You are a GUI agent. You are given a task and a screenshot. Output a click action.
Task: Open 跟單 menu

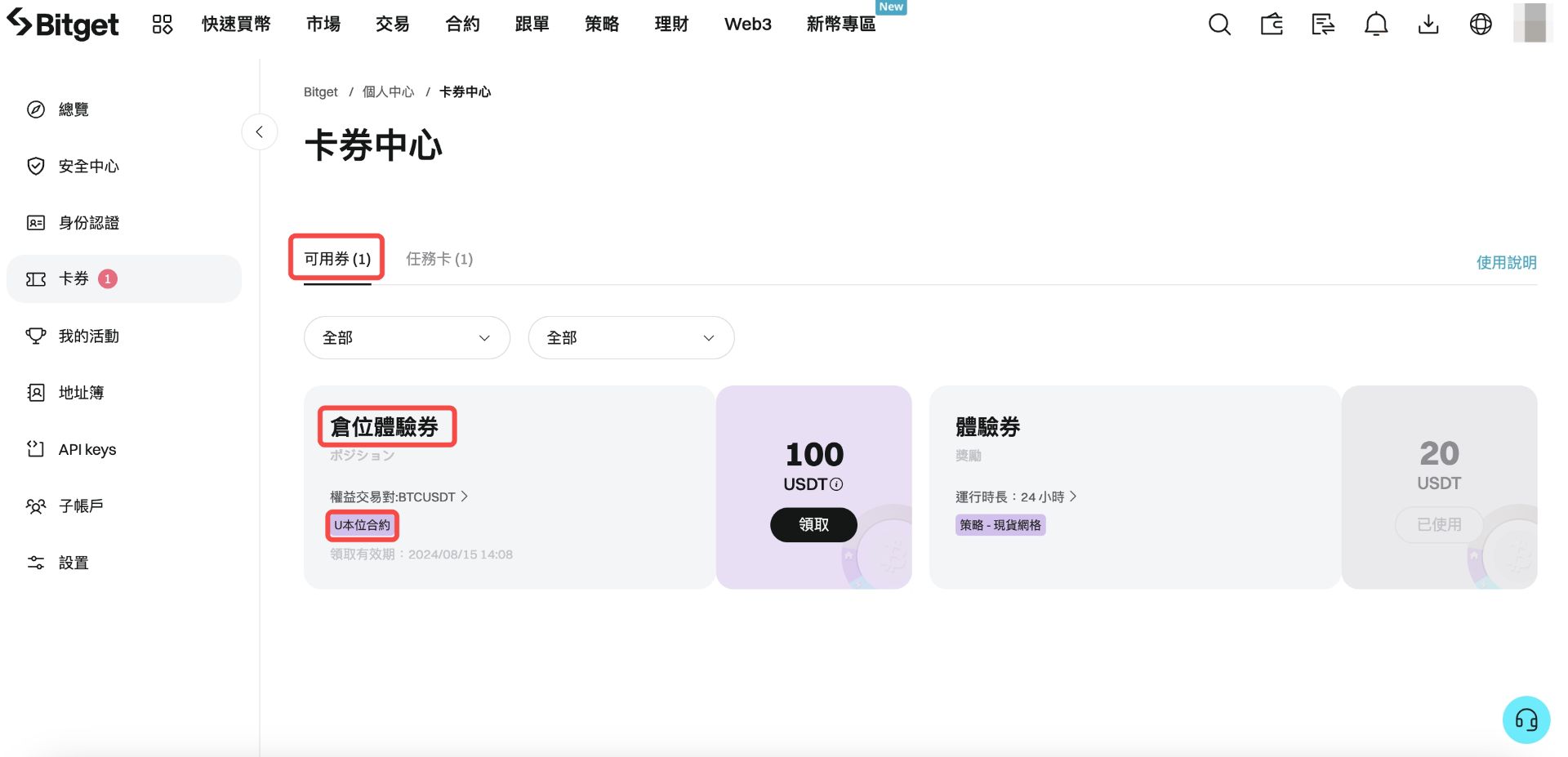tap(532, 24)
